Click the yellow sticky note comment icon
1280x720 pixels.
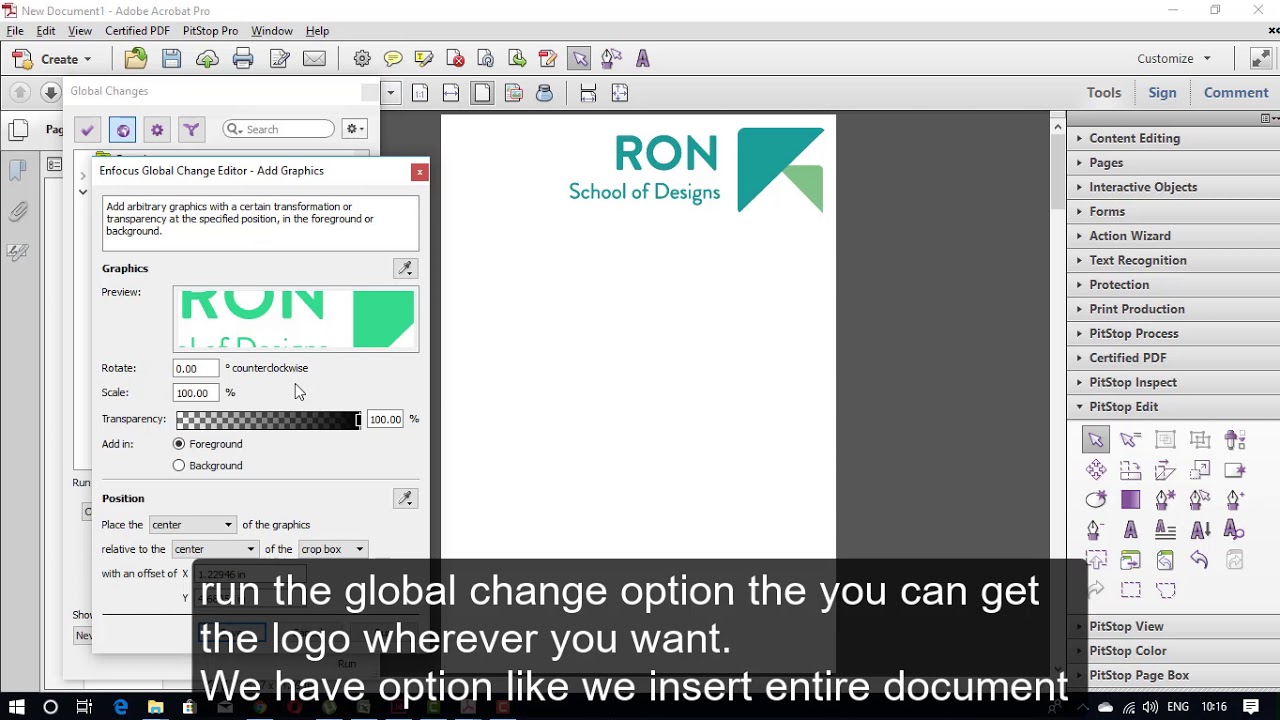tap(393, 59)
